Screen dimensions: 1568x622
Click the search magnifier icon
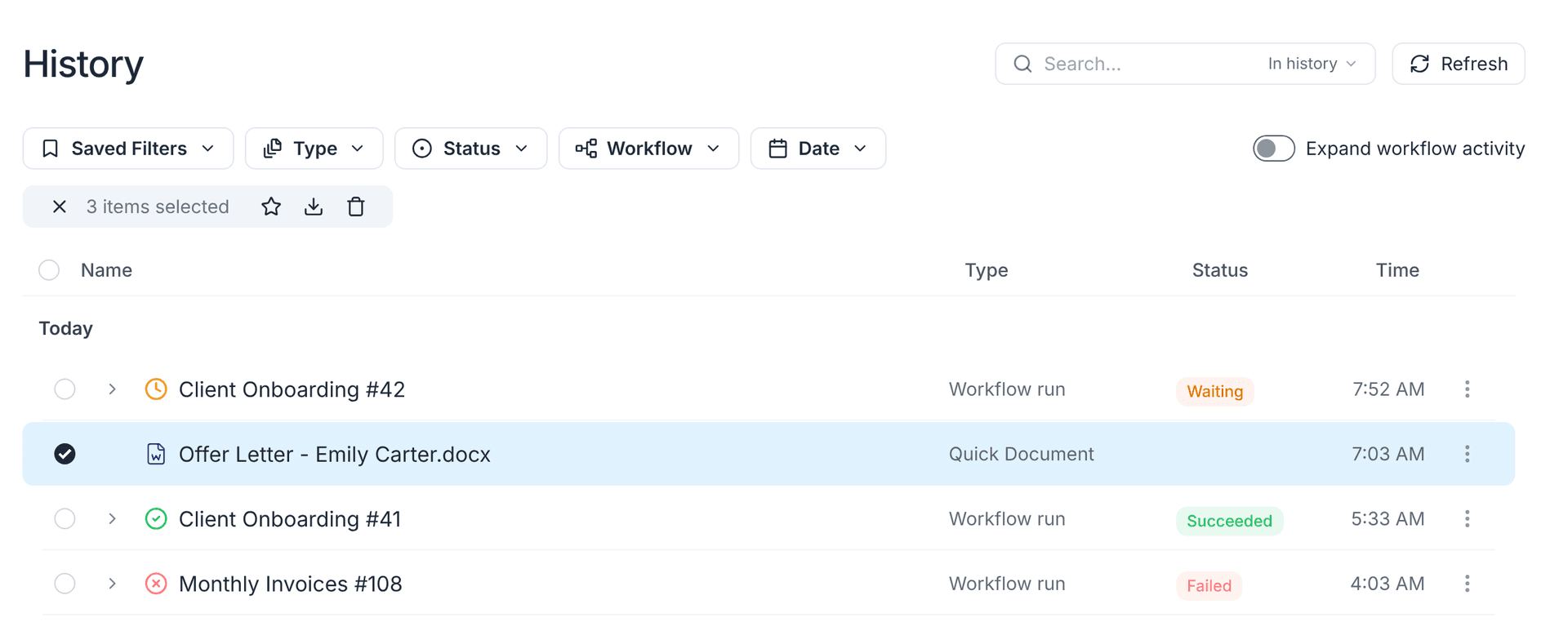pyautogui.click(x=1022, y=64)
